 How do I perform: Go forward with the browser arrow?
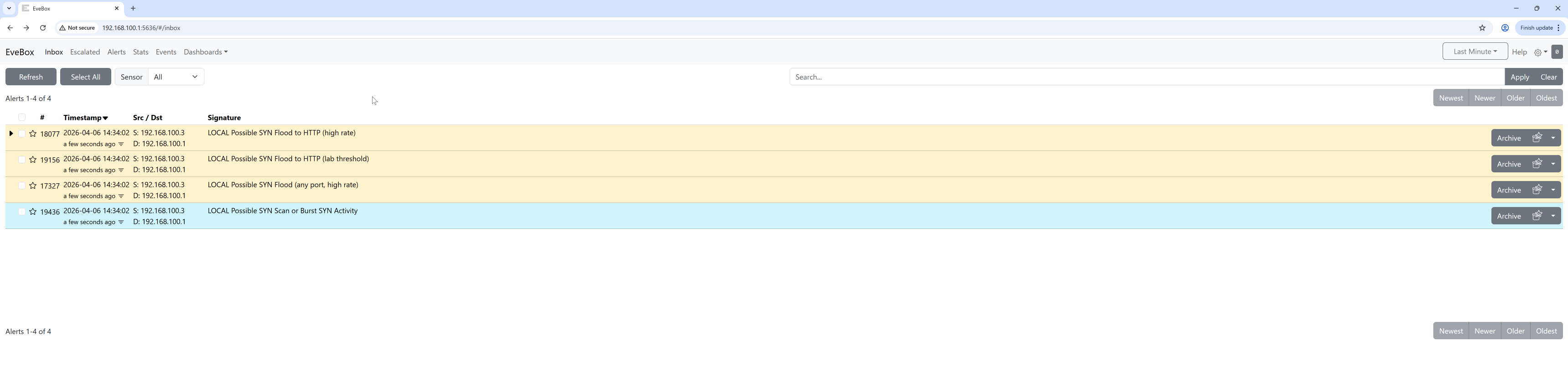pyautogui.click(x=26, y=28)
